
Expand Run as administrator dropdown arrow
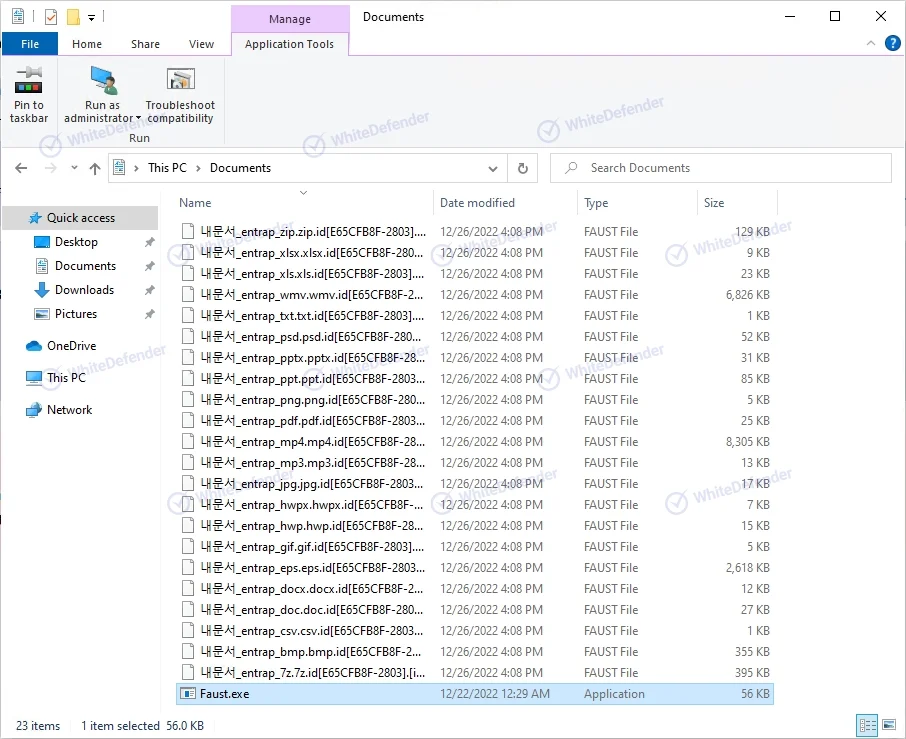pos(138,119)
